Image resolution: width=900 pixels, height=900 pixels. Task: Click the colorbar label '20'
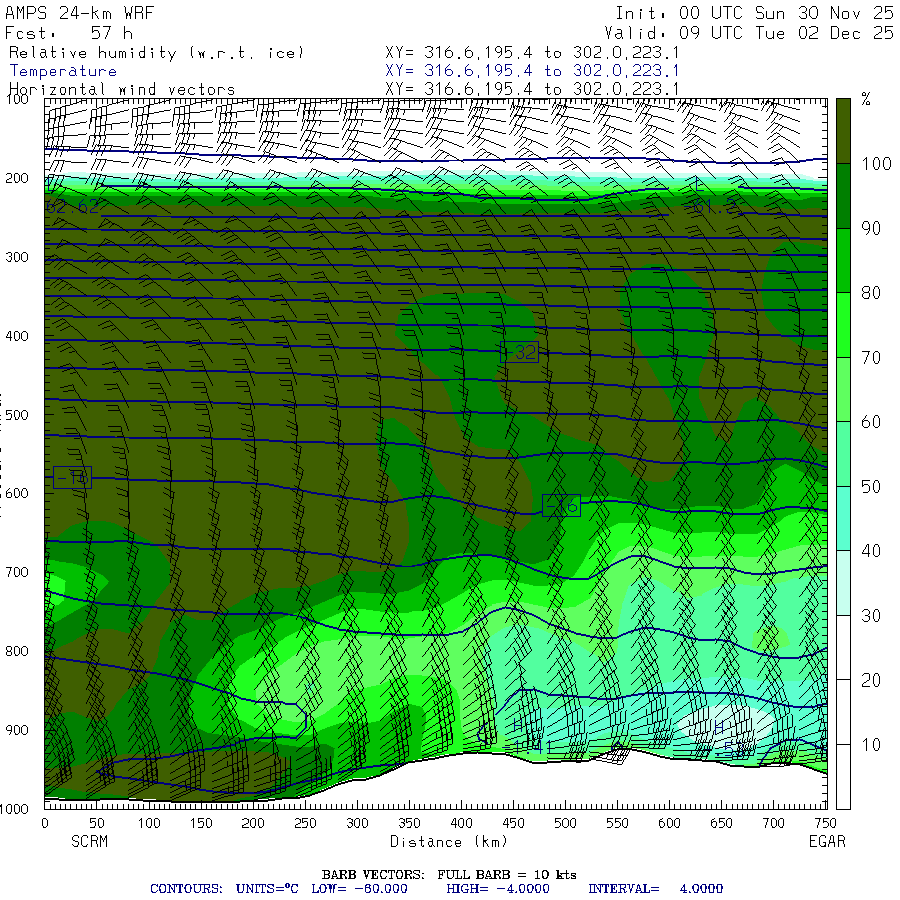[x=871, y=680]
